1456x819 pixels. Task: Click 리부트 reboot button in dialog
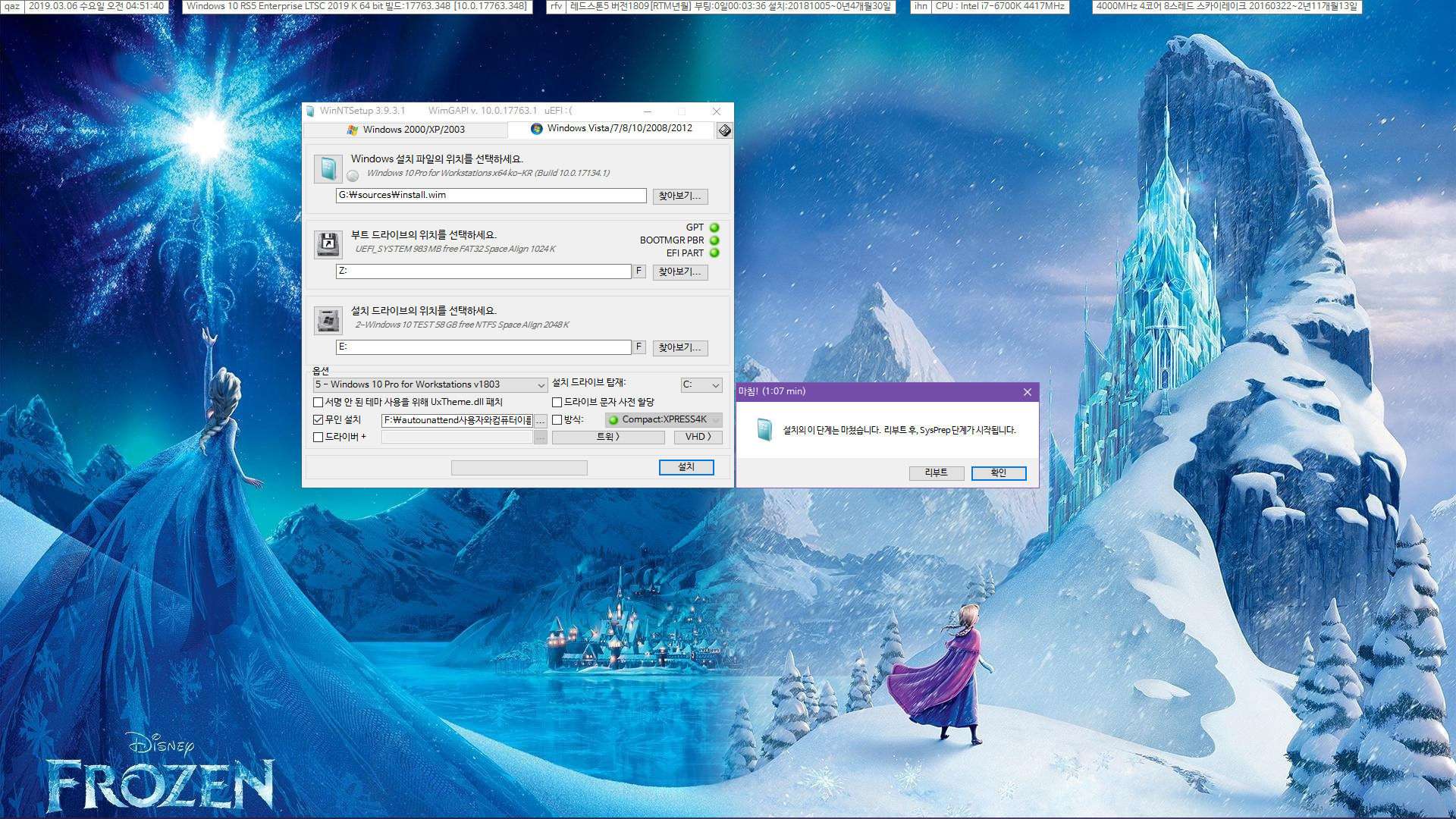coord(937,473)
